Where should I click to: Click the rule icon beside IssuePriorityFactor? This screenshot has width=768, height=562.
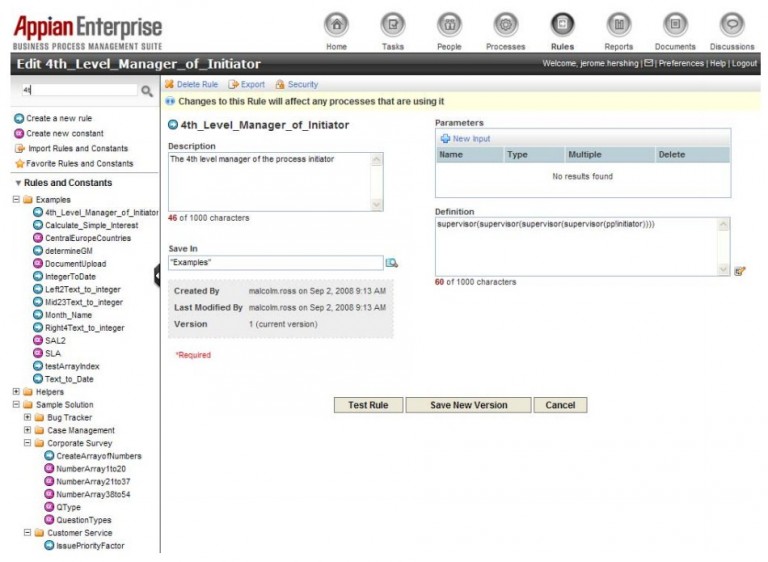coord(49,545)
